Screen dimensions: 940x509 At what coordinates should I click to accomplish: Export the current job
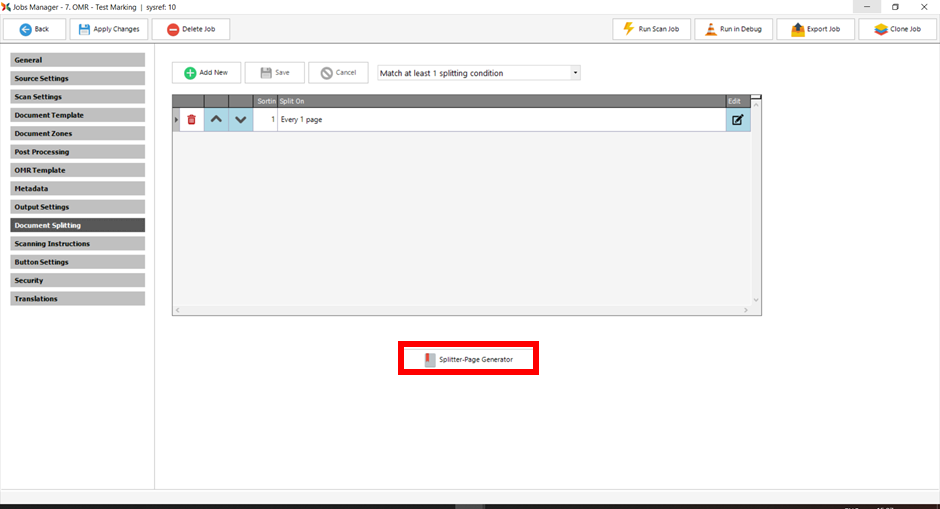pyautogui.click(x=815, y=29)
